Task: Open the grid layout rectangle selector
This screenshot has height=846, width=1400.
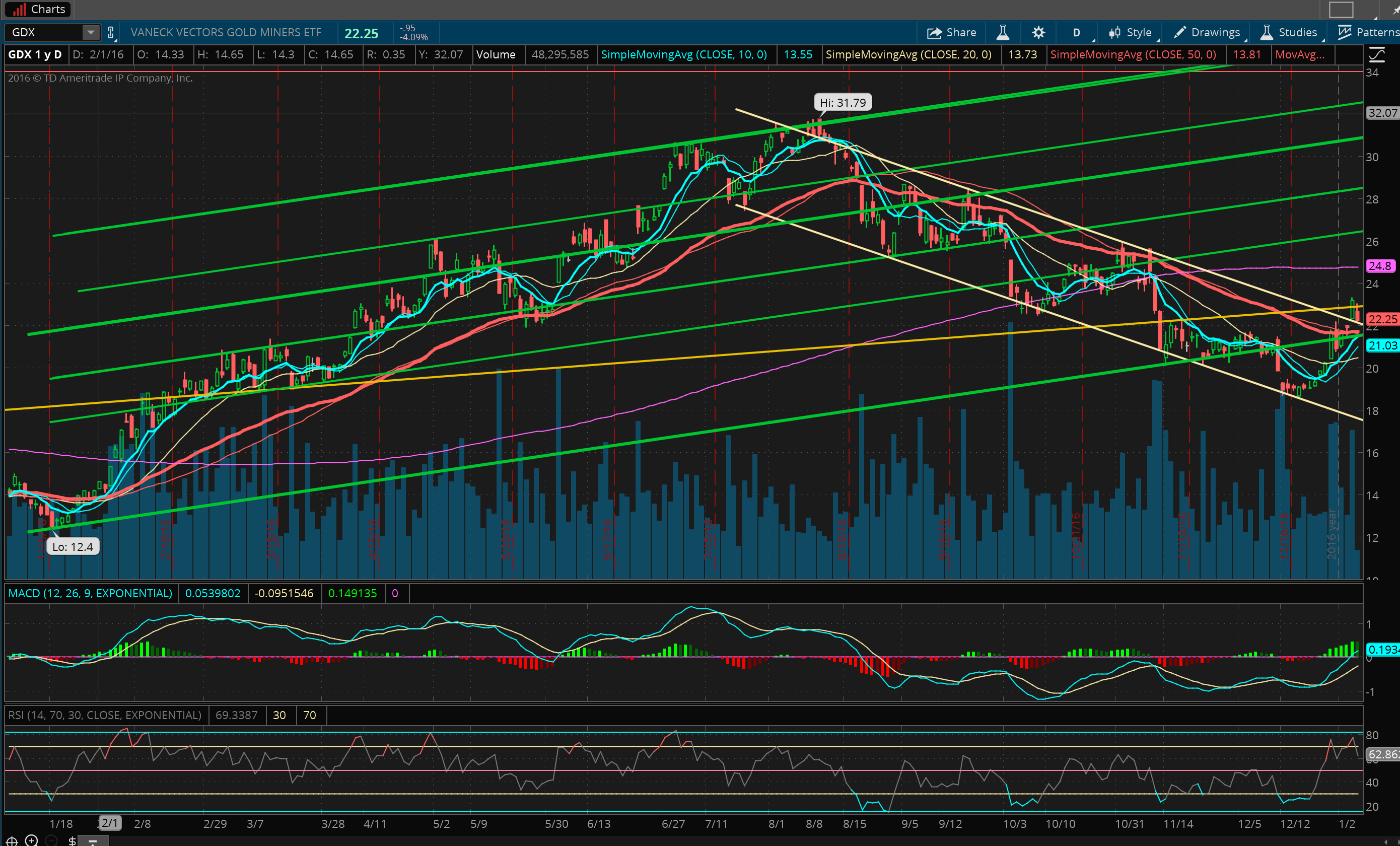Action: (1341, 10)
